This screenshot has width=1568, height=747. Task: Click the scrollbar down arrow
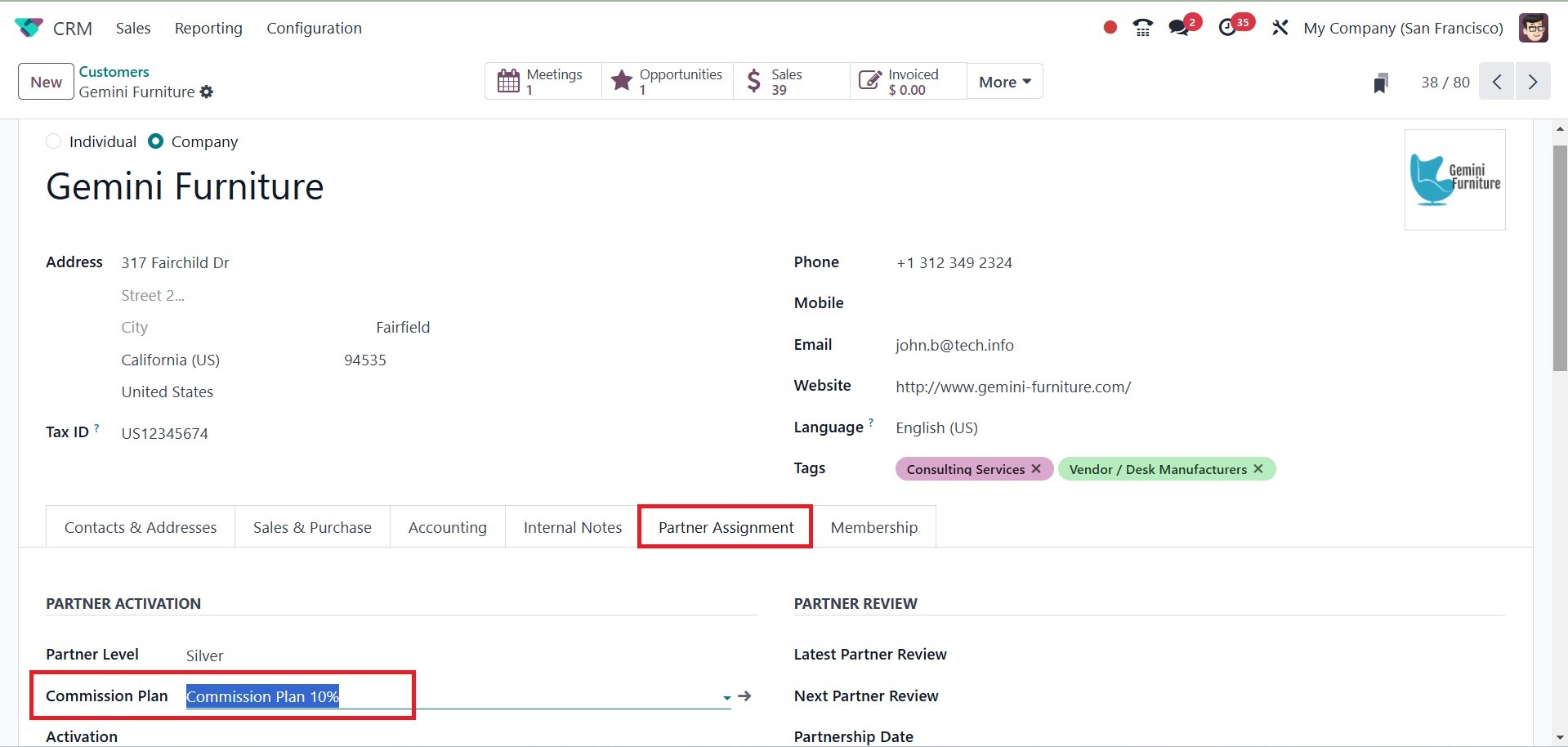(1560, 737)
